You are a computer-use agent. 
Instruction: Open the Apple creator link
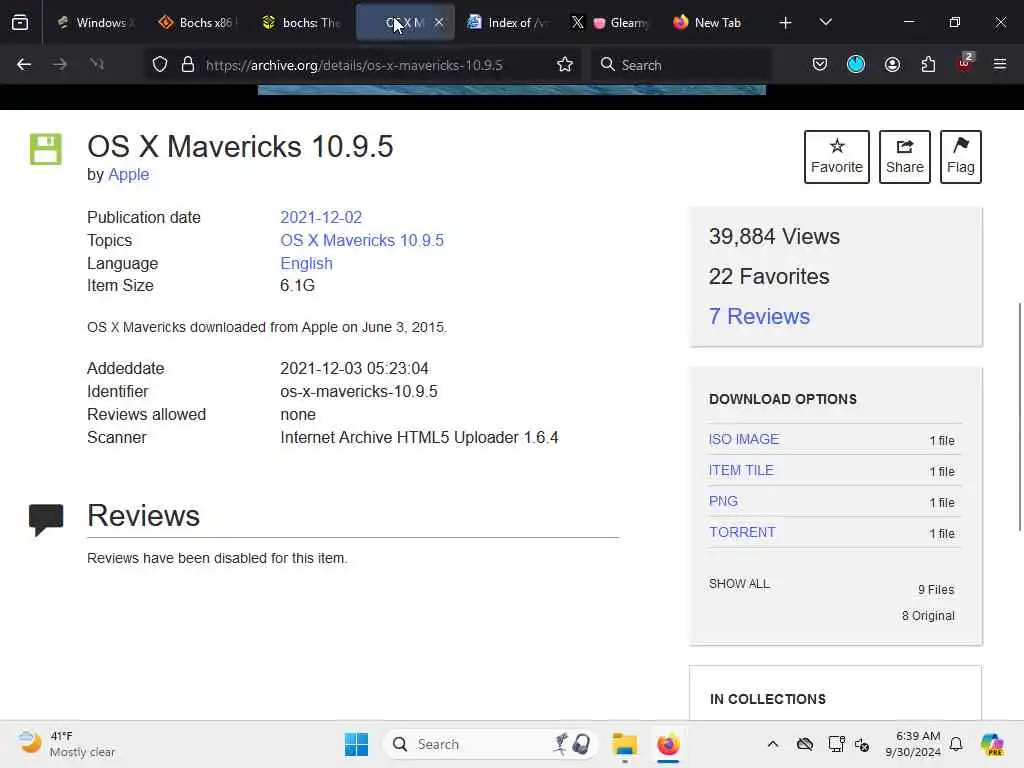coord(129,174)
